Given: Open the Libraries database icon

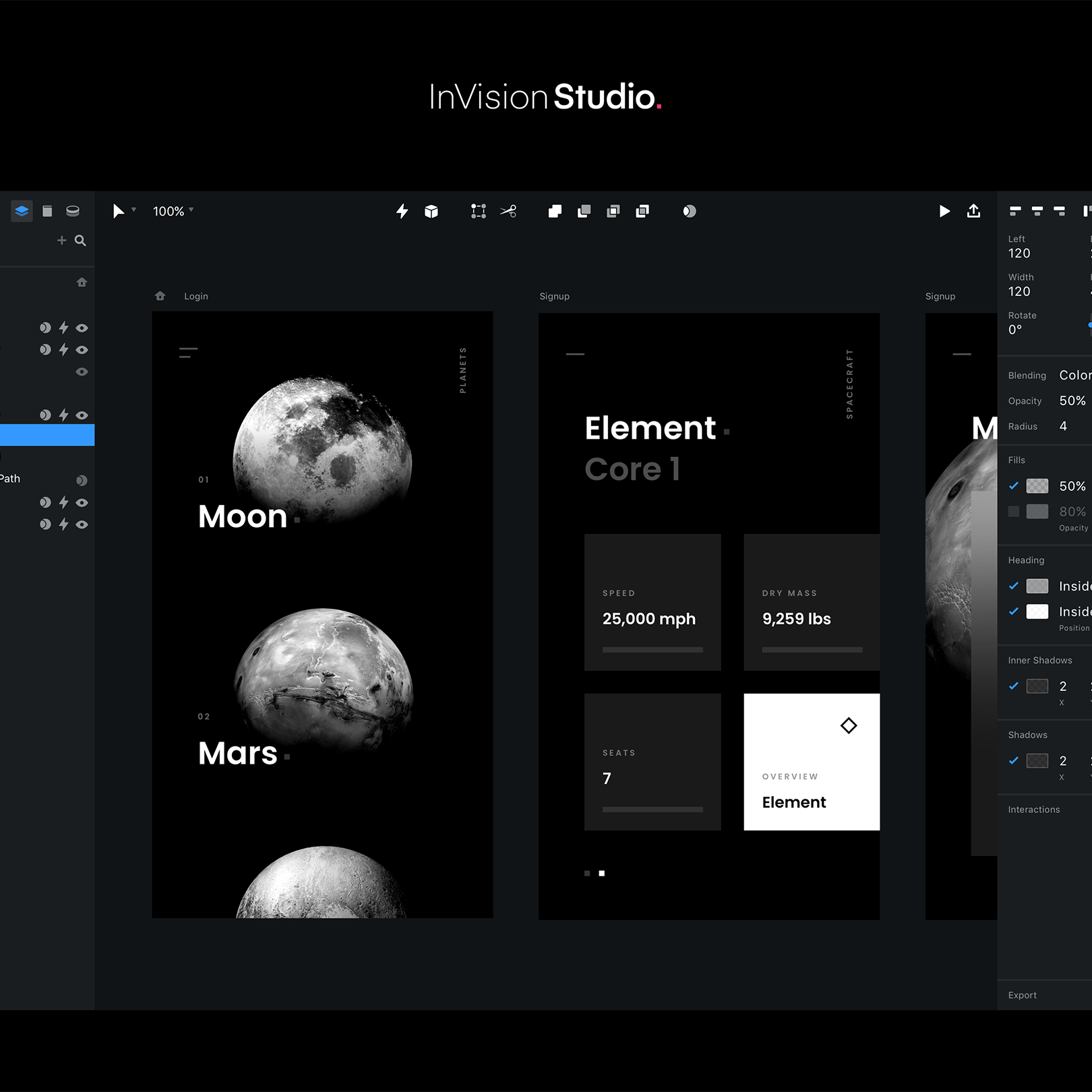Looking at the screenshot, I should [x=73, y=211].
